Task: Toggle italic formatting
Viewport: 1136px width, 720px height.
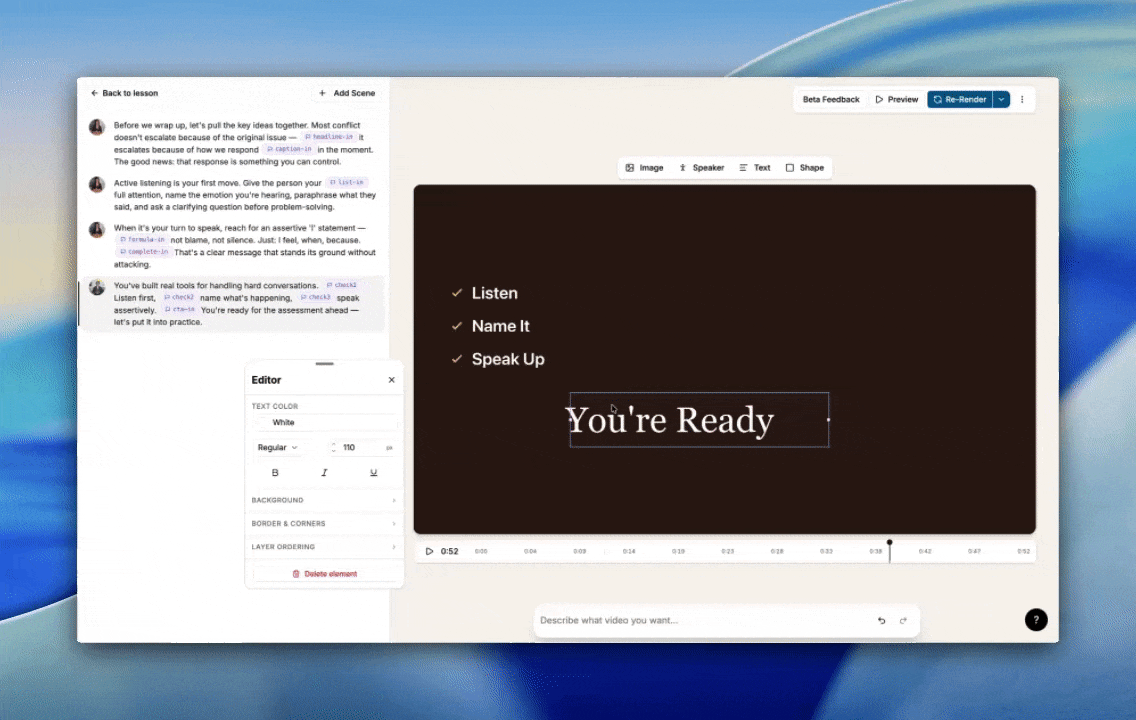Action: (324, 472)
